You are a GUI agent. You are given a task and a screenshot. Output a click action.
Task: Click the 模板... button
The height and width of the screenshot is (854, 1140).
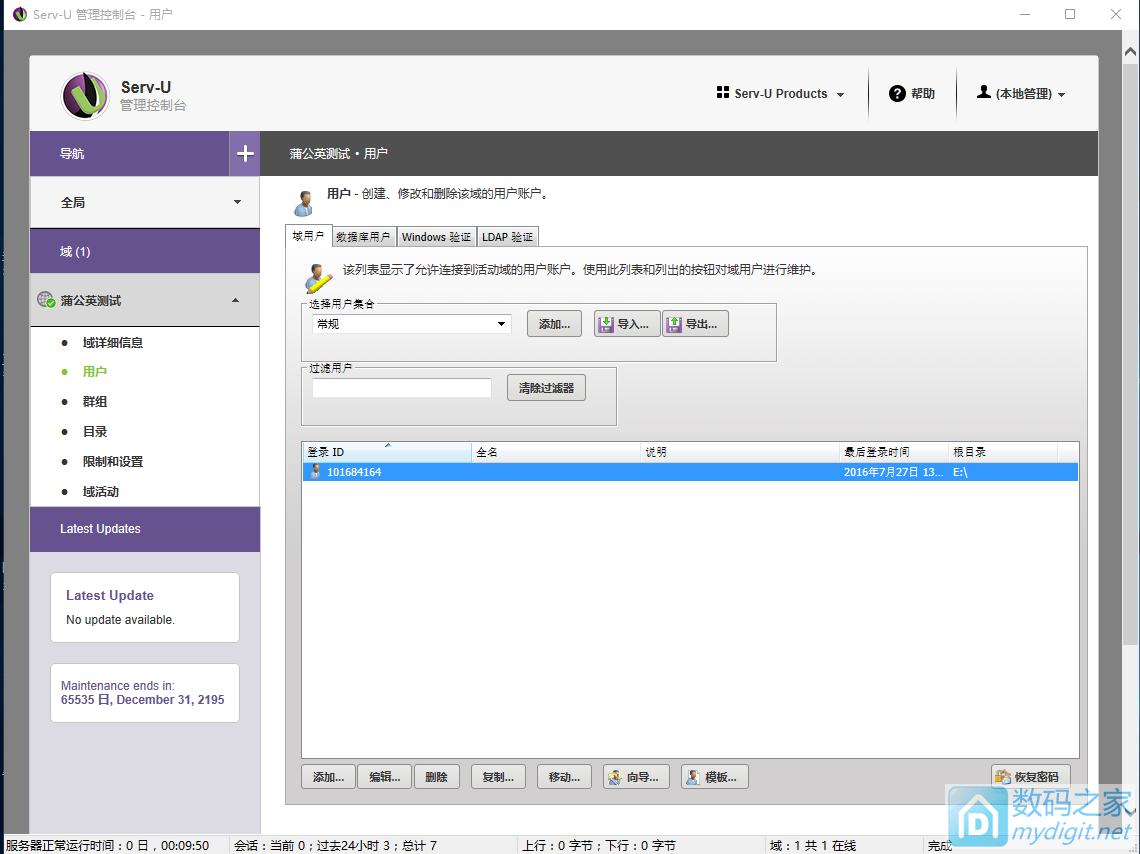[714, 777]
